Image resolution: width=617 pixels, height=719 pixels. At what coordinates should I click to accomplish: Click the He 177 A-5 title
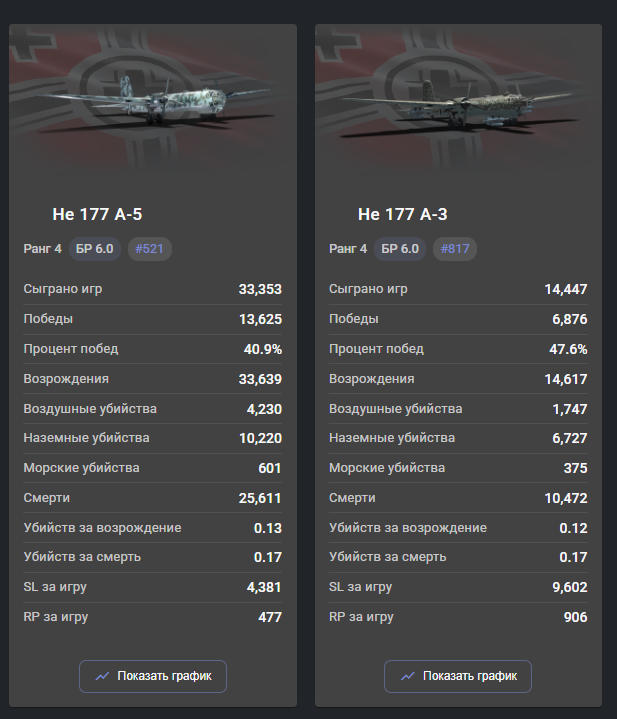(x=104, y=214)
